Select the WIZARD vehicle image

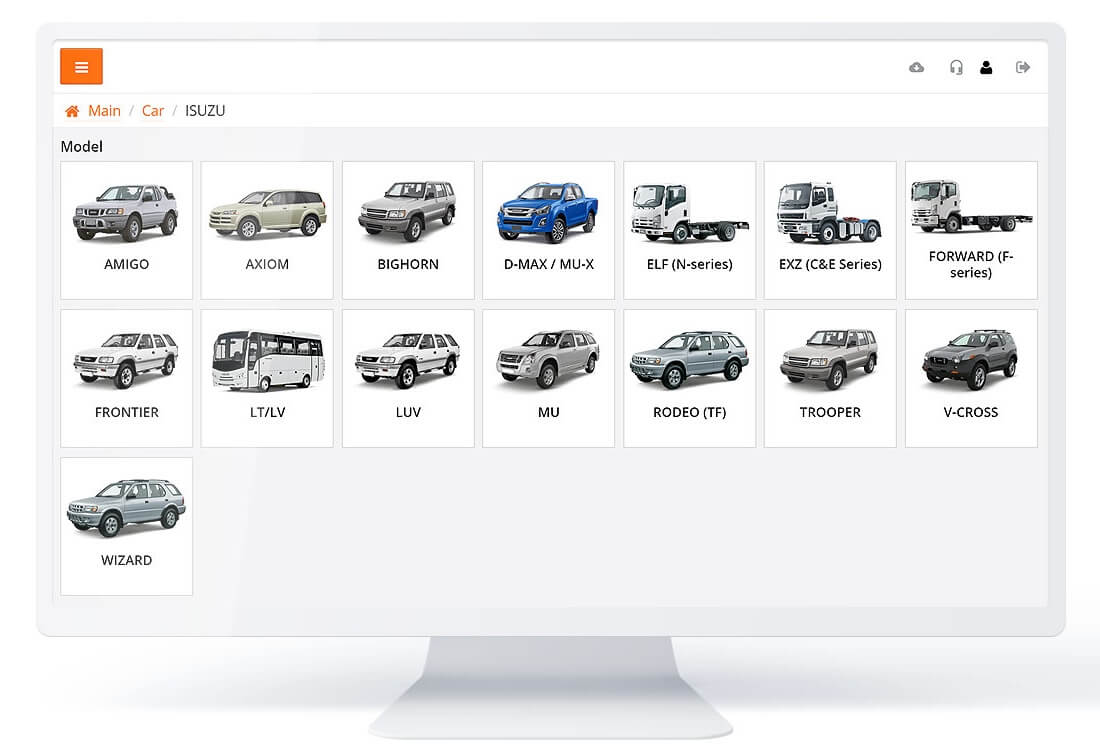[x=126, y=507]
